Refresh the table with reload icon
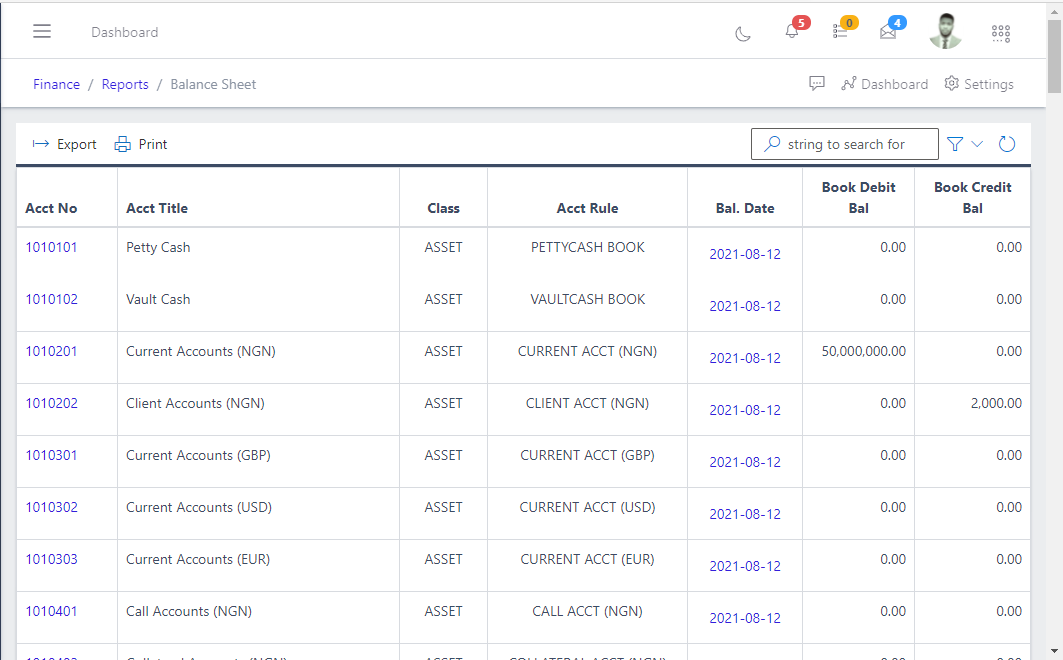 click(x=1007, y=144)
